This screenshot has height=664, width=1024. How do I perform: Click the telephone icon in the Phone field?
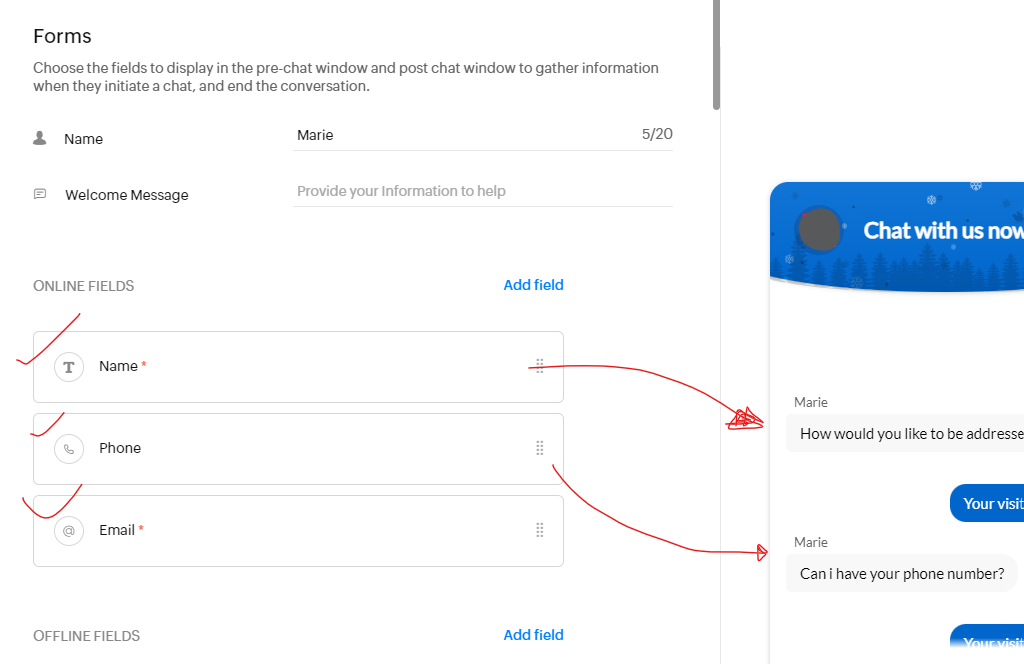[x=69, y=449]
